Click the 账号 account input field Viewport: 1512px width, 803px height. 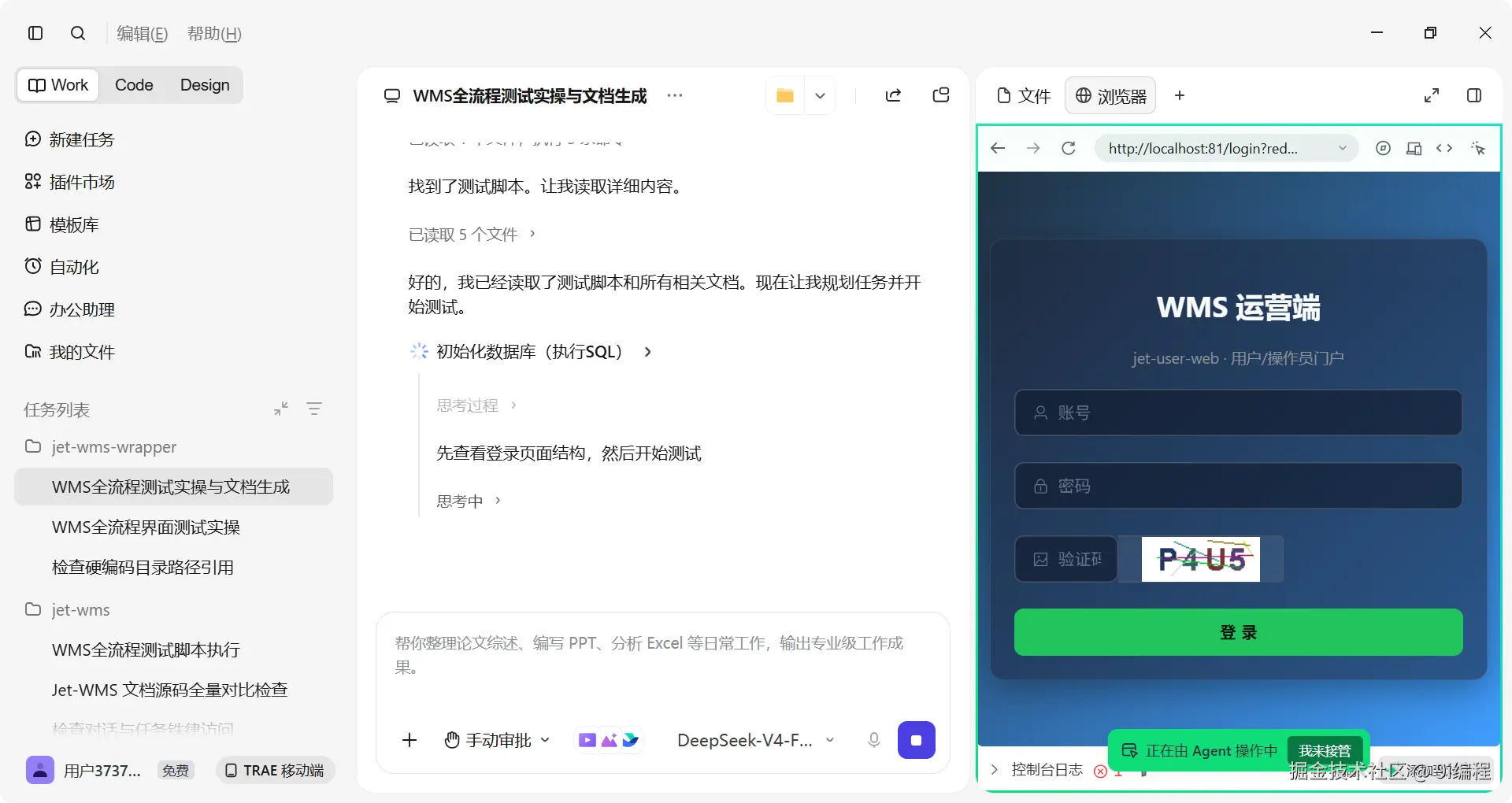(x=1238, y=413)
